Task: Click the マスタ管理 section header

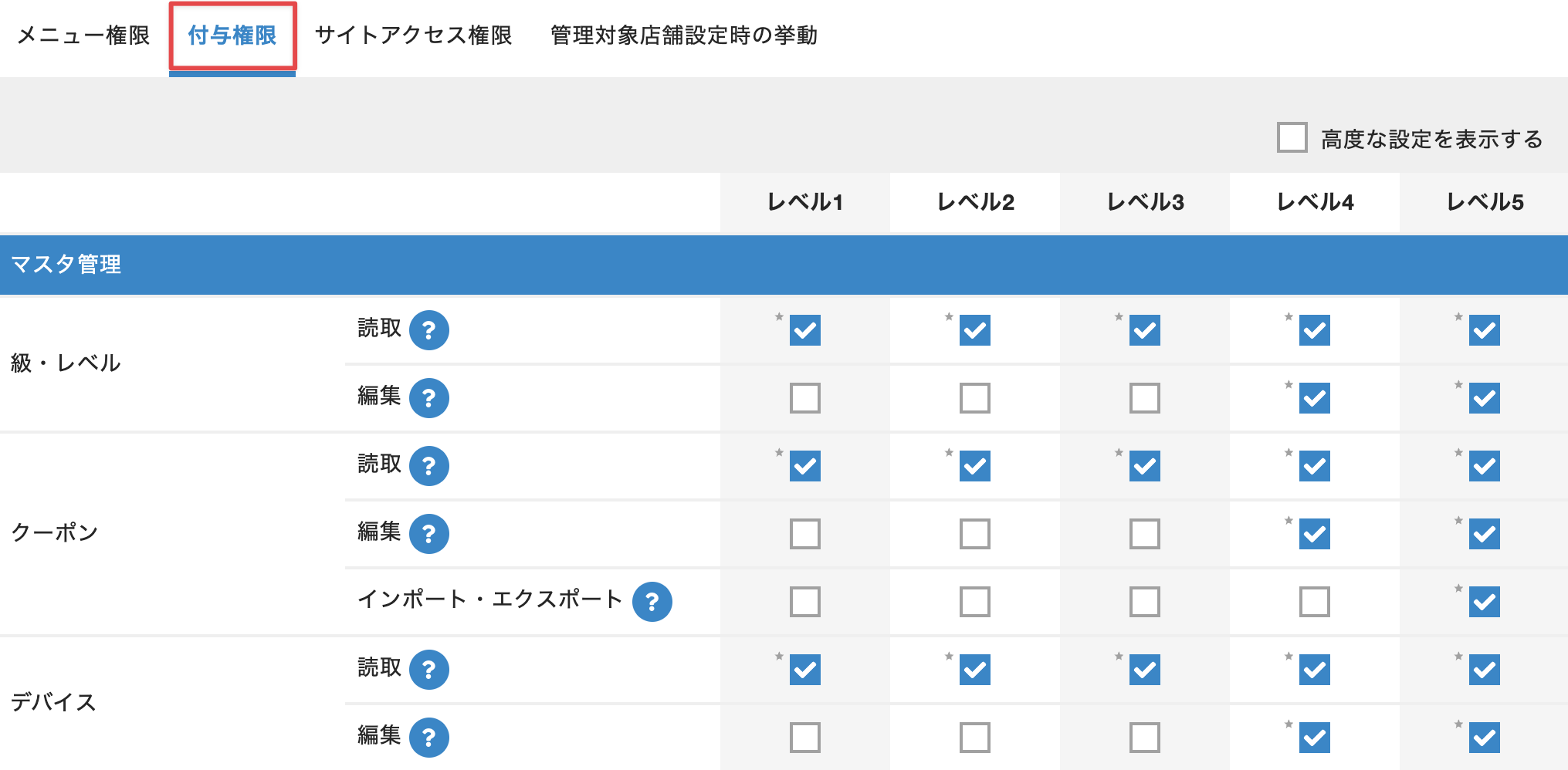Action: 66,265
